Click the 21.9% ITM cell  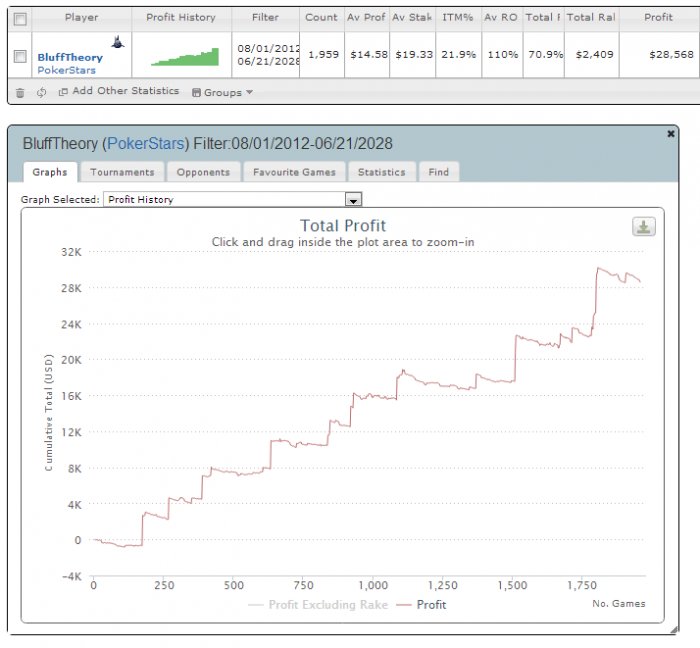pyautogui.click(x=458, y=54)
